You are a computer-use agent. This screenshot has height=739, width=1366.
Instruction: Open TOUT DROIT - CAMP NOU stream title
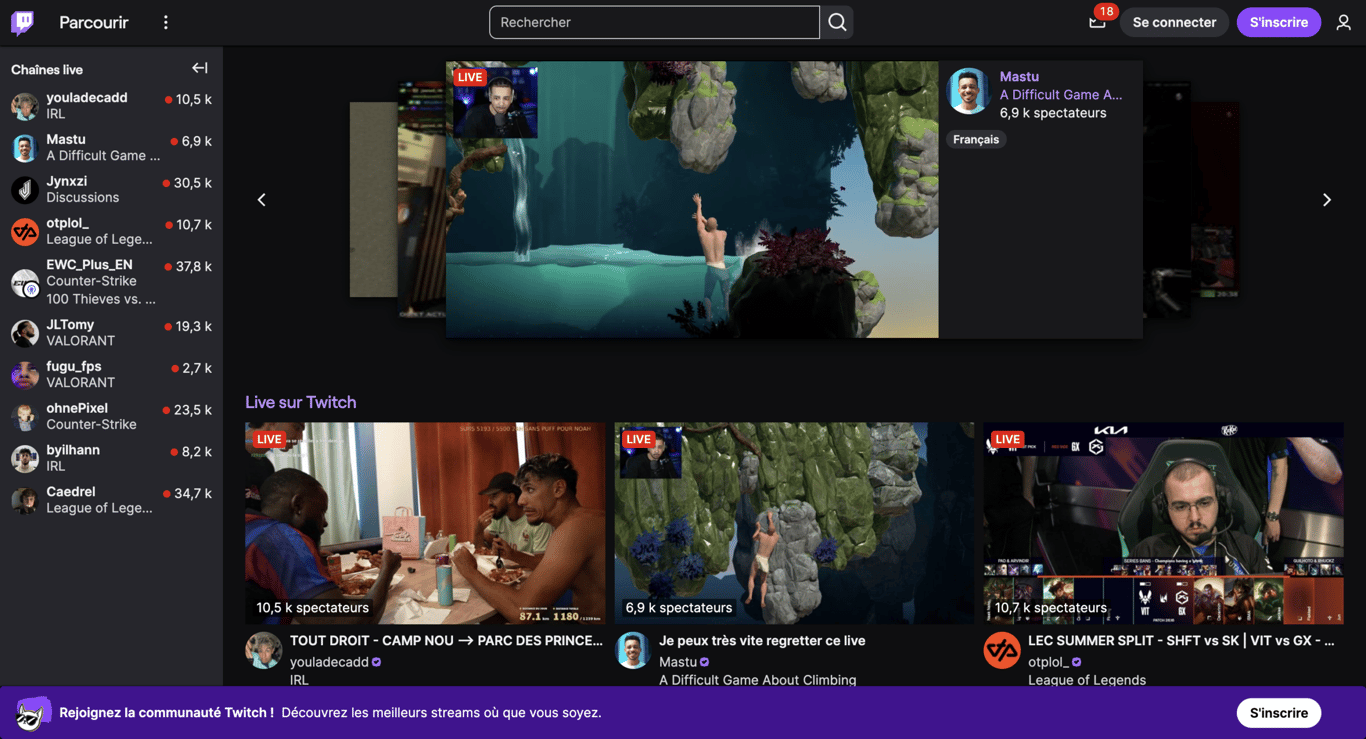446,641
